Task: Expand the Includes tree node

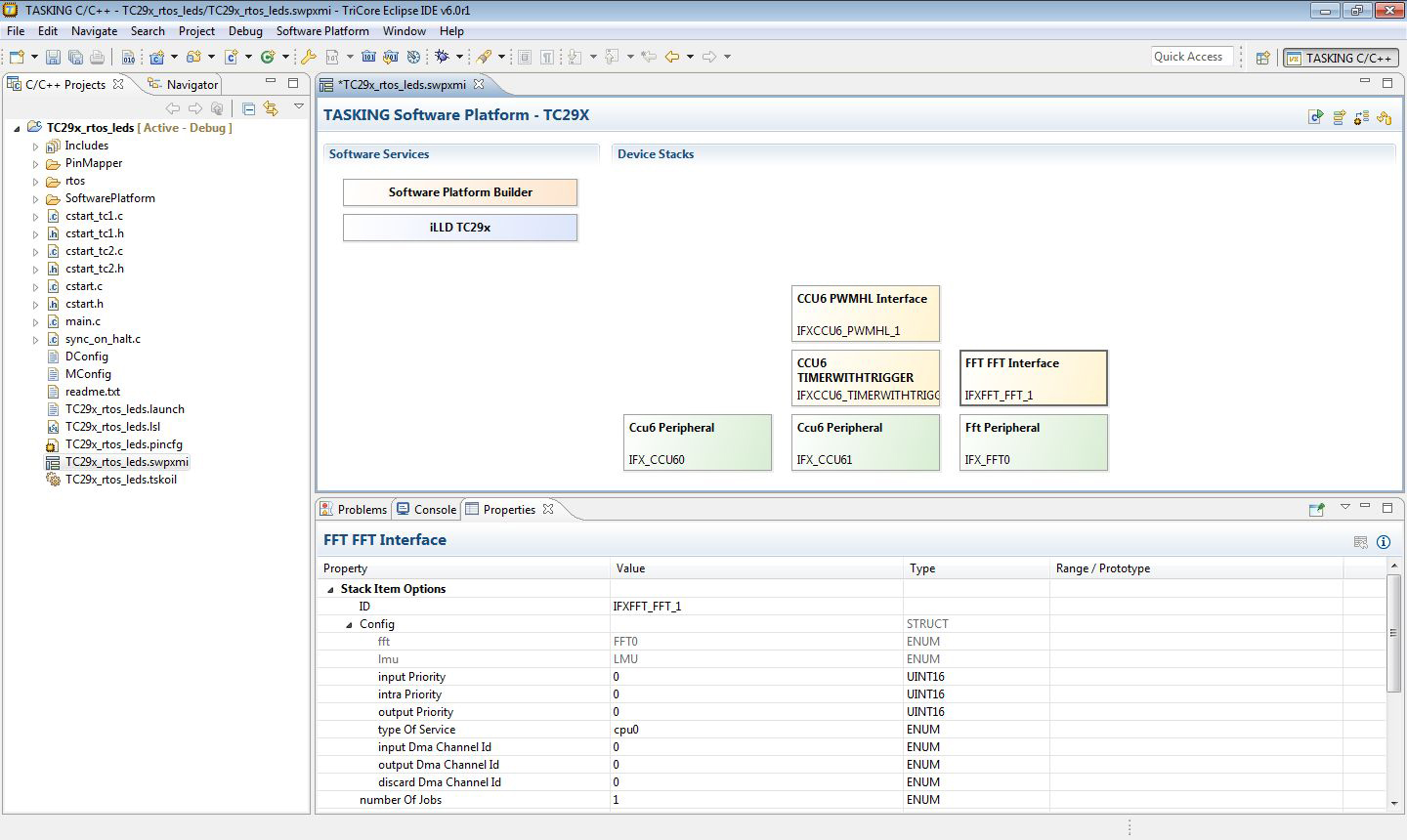Action: pyautogui.click(x=36, y=147)
